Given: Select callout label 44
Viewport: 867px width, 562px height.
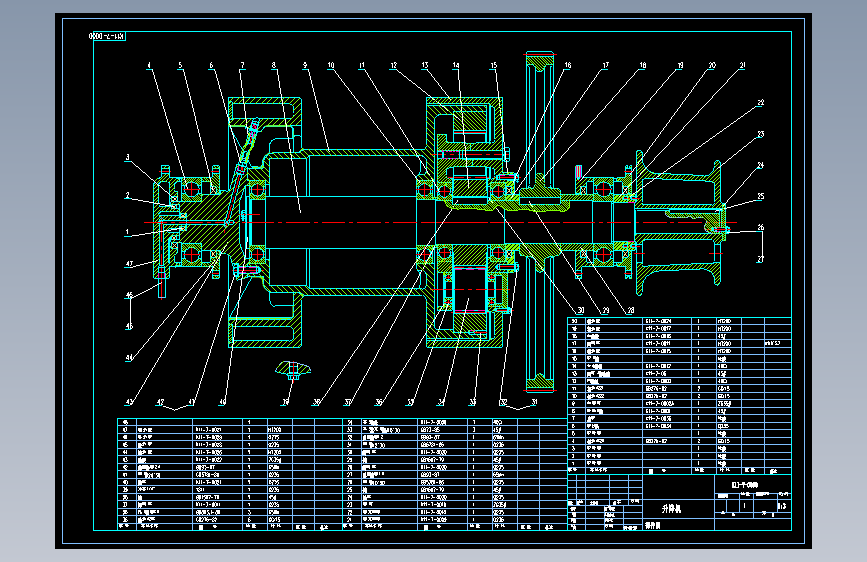Looking at the screenshot, I should (129, 357).
